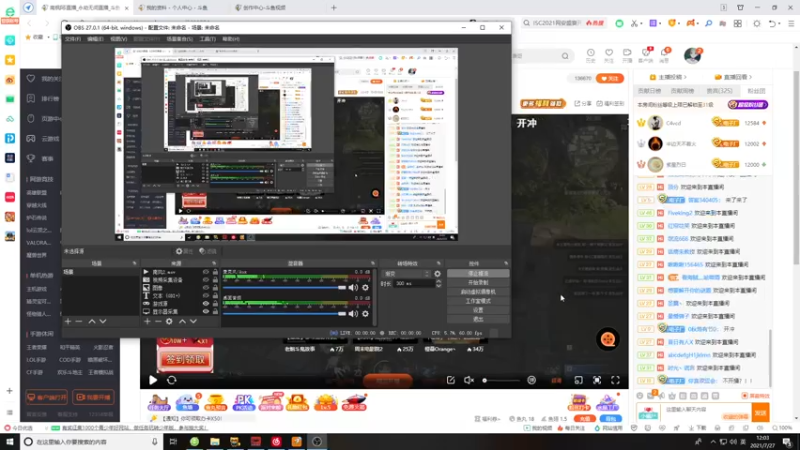Open transition properties gear icon
The width and height of the screenshot is (800, 450).
pos(437,274)
